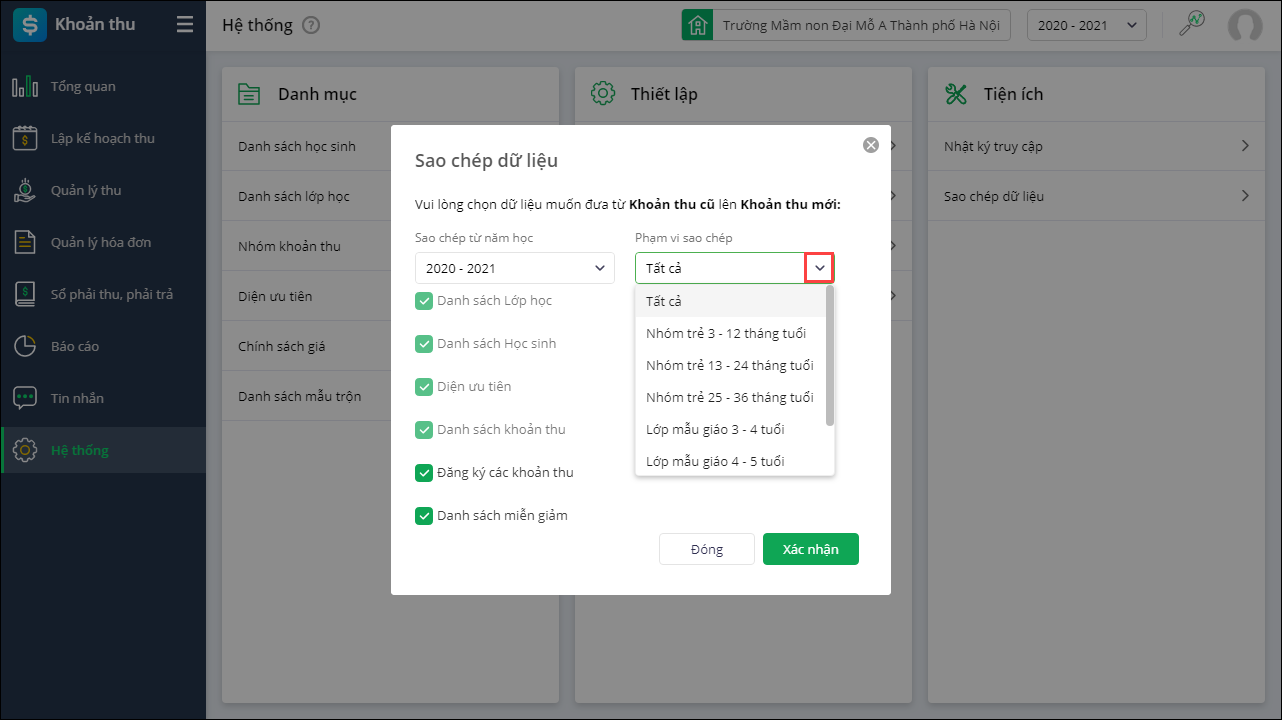Click the hamburger menu icon in sidebar header

pyautogui.click(x=185, y=25)
